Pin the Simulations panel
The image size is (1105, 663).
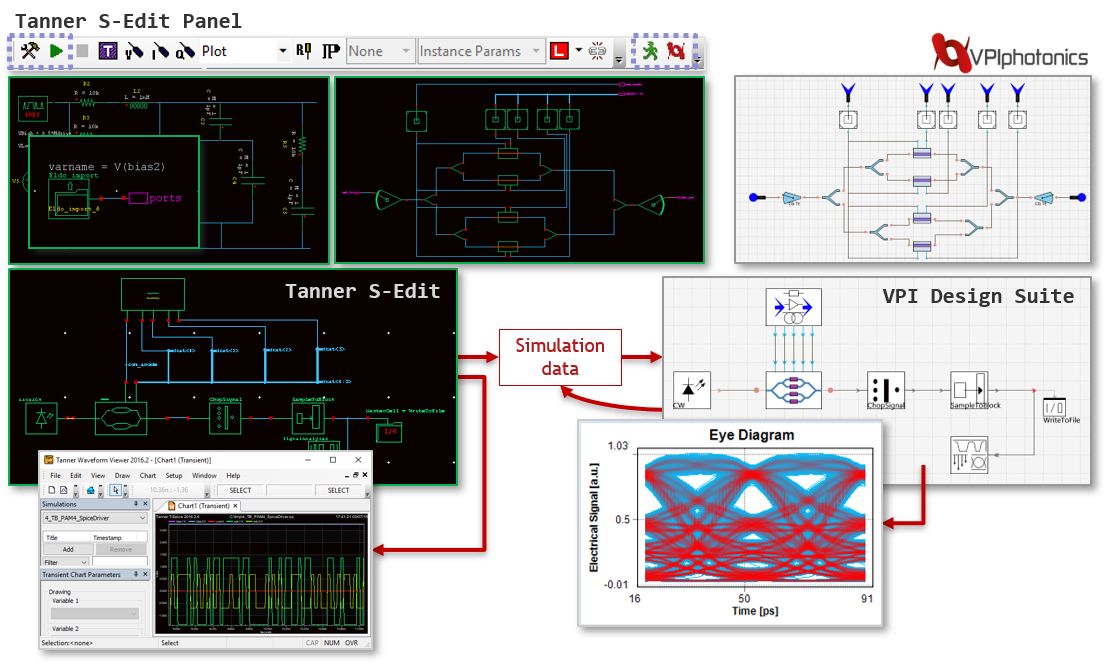(137, 505)
